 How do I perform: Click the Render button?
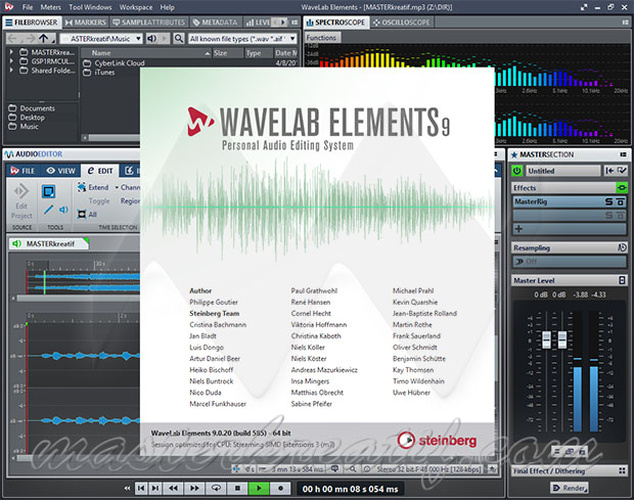click(x=569, y=488)
